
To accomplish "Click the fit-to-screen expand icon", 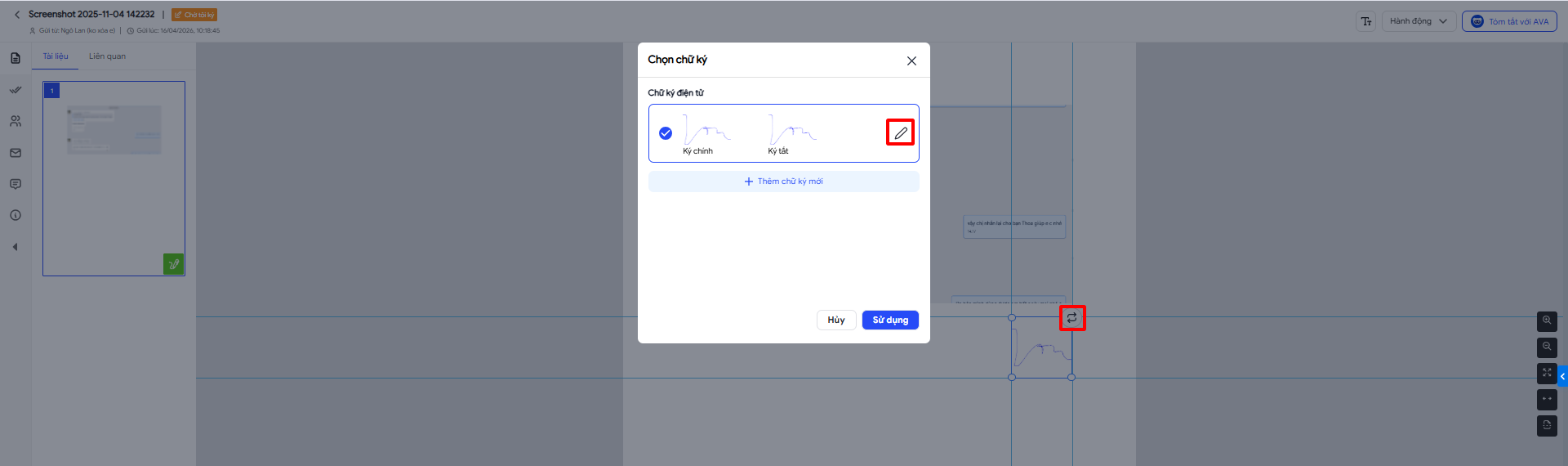I will tap(1547, 373).
